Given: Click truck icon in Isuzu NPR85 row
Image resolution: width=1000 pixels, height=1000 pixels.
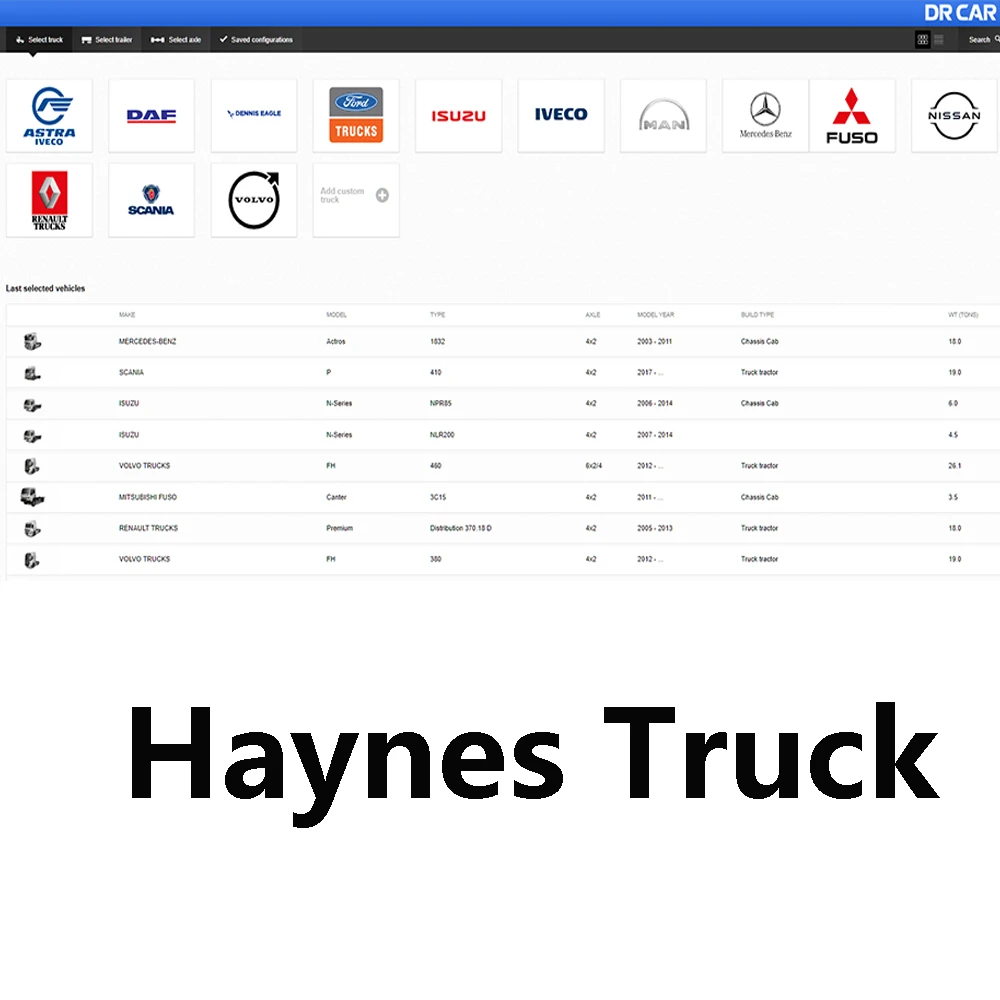Looking at the screenshot, I should pyautogui.click(x=32, y=404).
